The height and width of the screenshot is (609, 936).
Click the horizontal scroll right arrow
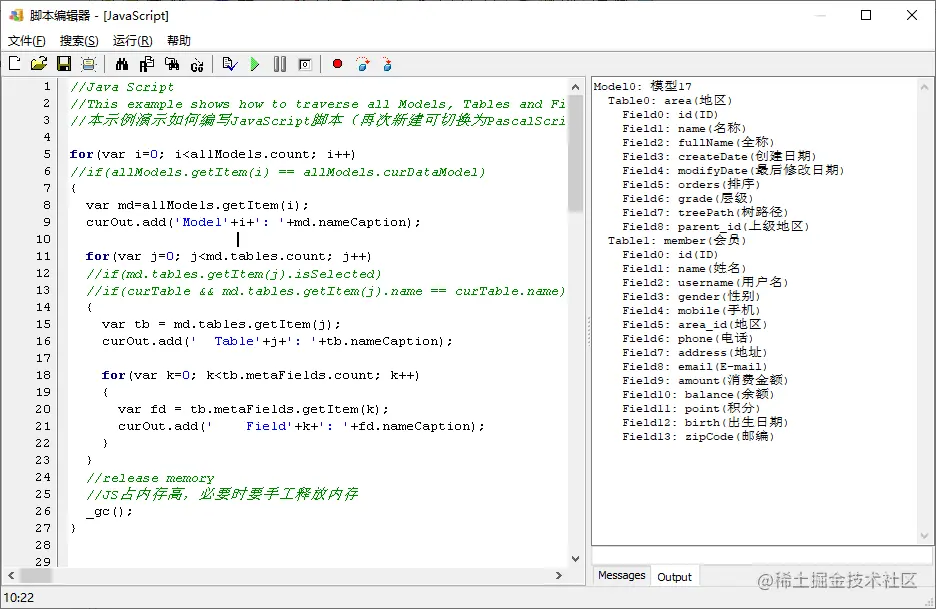point(559,576)
